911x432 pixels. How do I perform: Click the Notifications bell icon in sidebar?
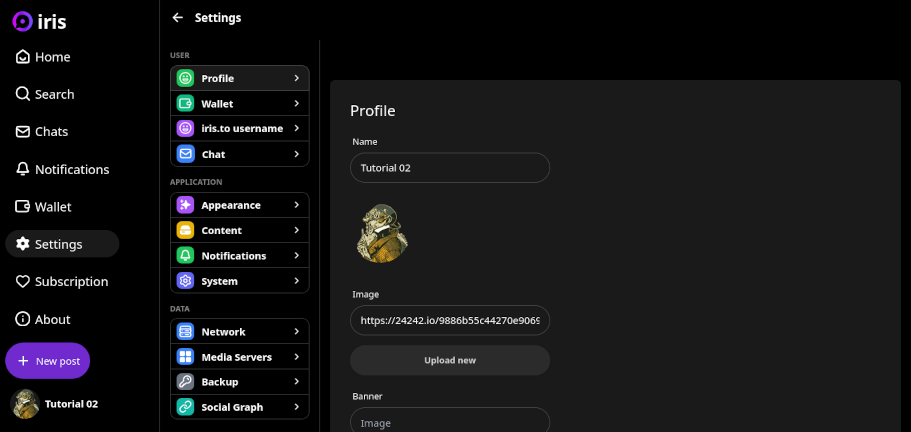tap(23, 169)
